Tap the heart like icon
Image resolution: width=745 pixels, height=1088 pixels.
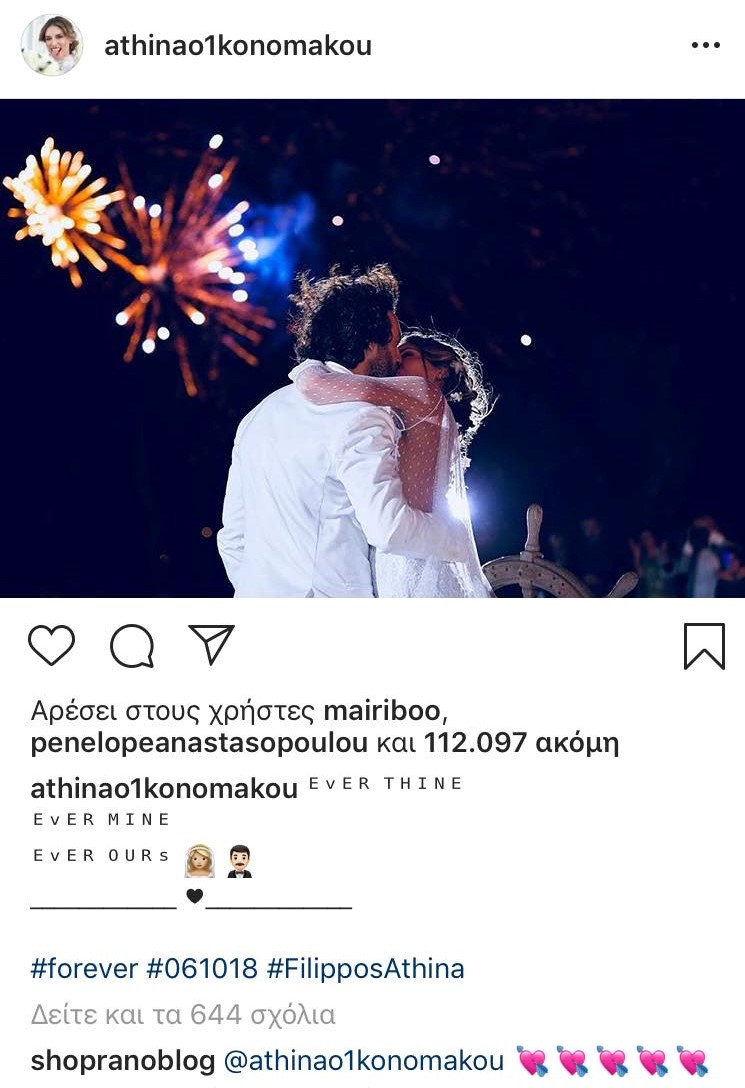click(x=51, y=645)
